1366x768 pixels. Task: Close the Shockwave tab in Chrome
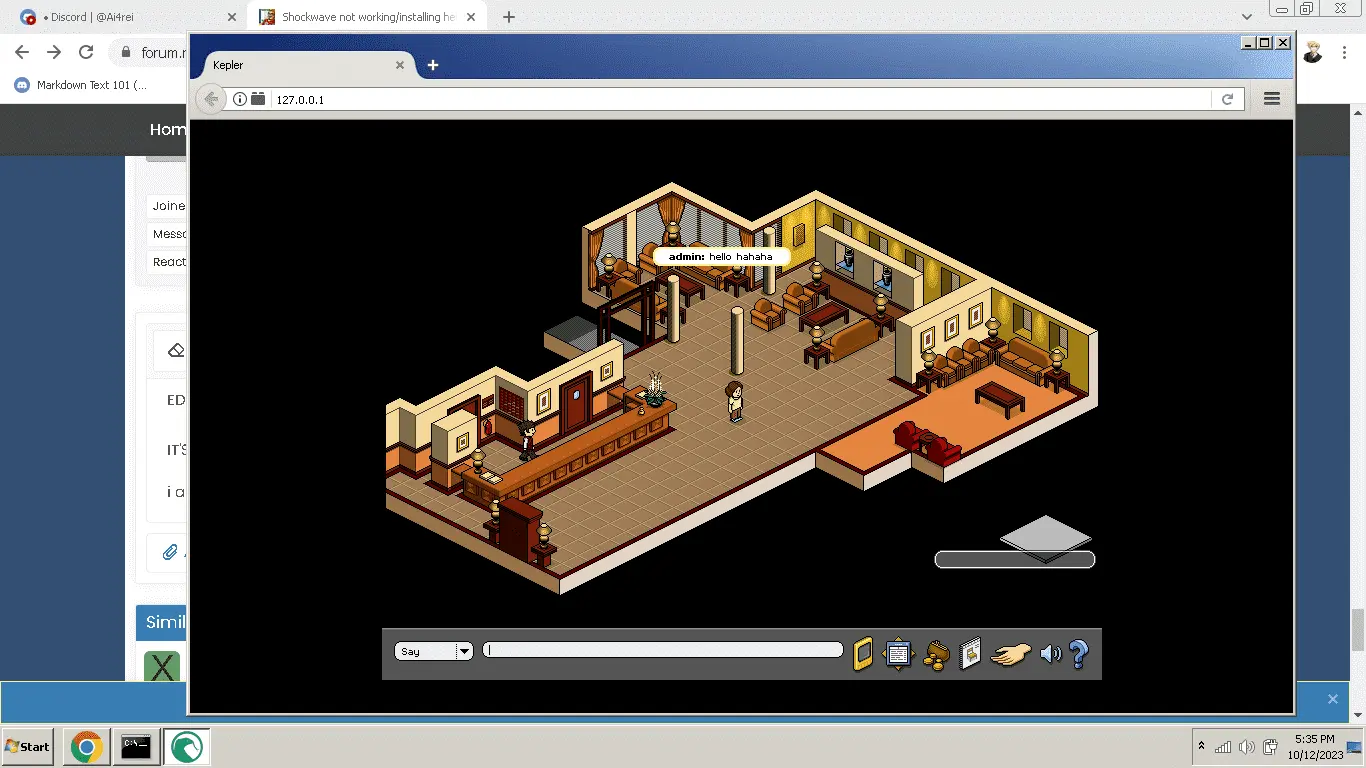472,17
